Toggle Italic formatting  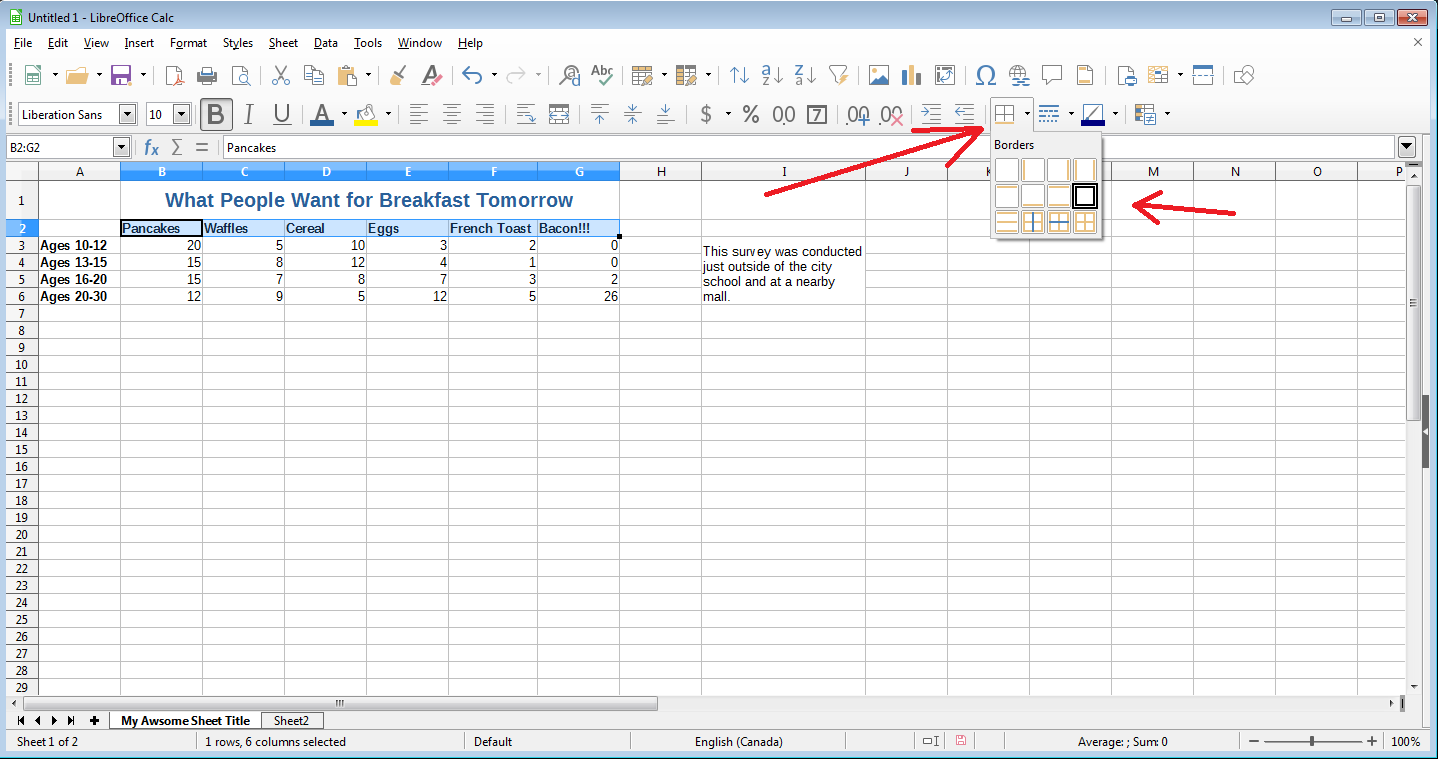point(249,114)
